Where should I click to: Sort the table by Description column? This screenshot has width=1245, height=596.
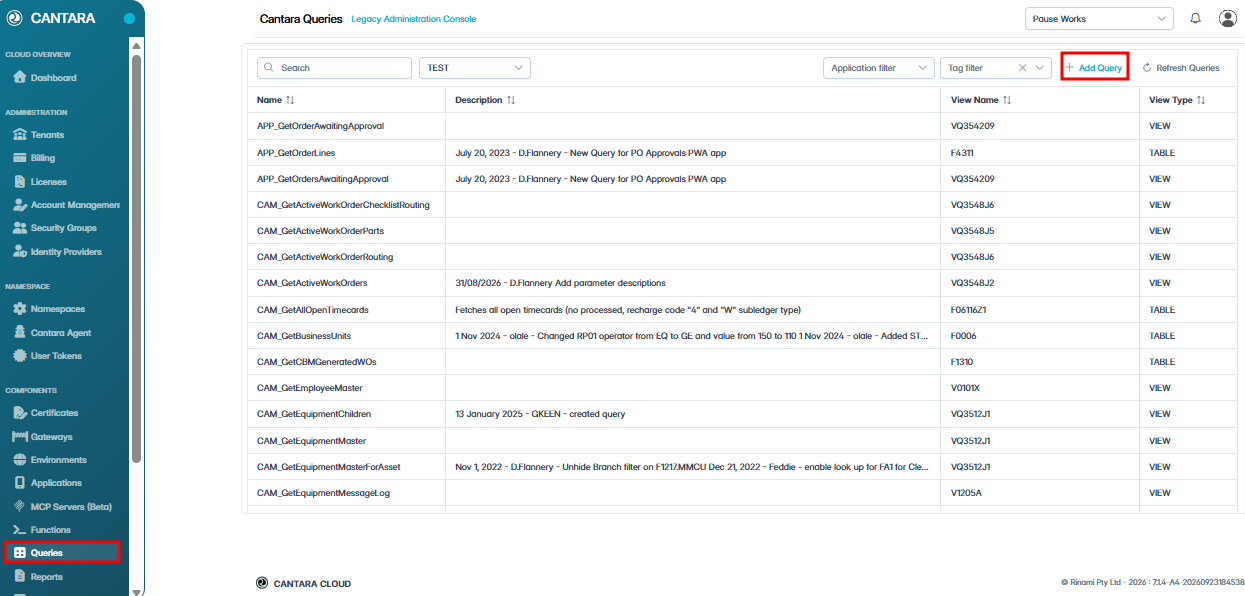pyautogui.click(x=511, y=100)
